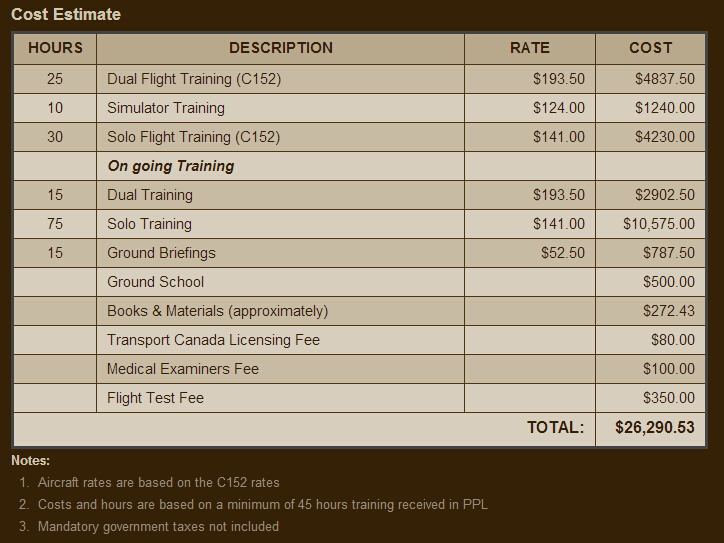
Task: Select Transport Canada Licensing Fee entry
Action: click(x=213, y=340)
